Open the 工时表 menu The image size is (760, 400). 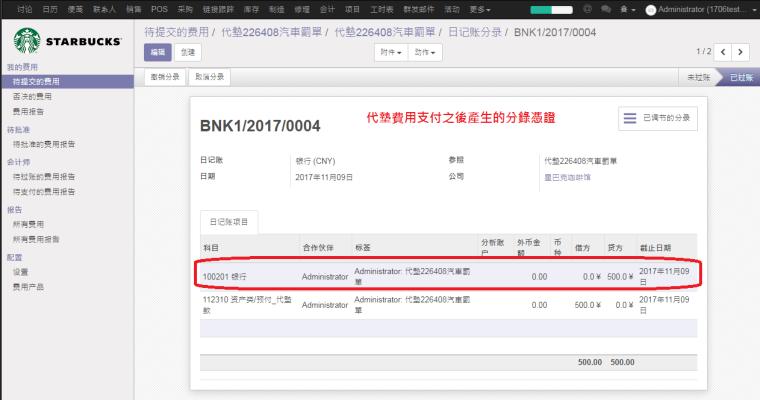pyautogui.click(x=381, y=9)
